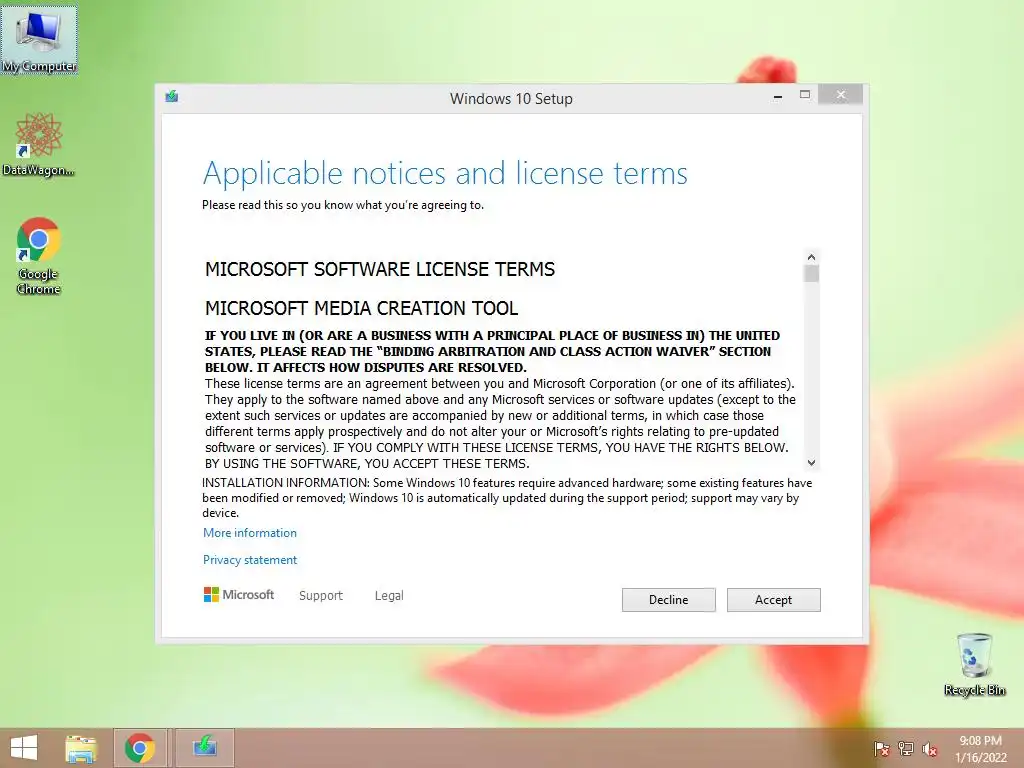Screen dimensions: 1024x768
Task: Click the Microsoft logo in the dialog footer
Action: pos(239,595)
